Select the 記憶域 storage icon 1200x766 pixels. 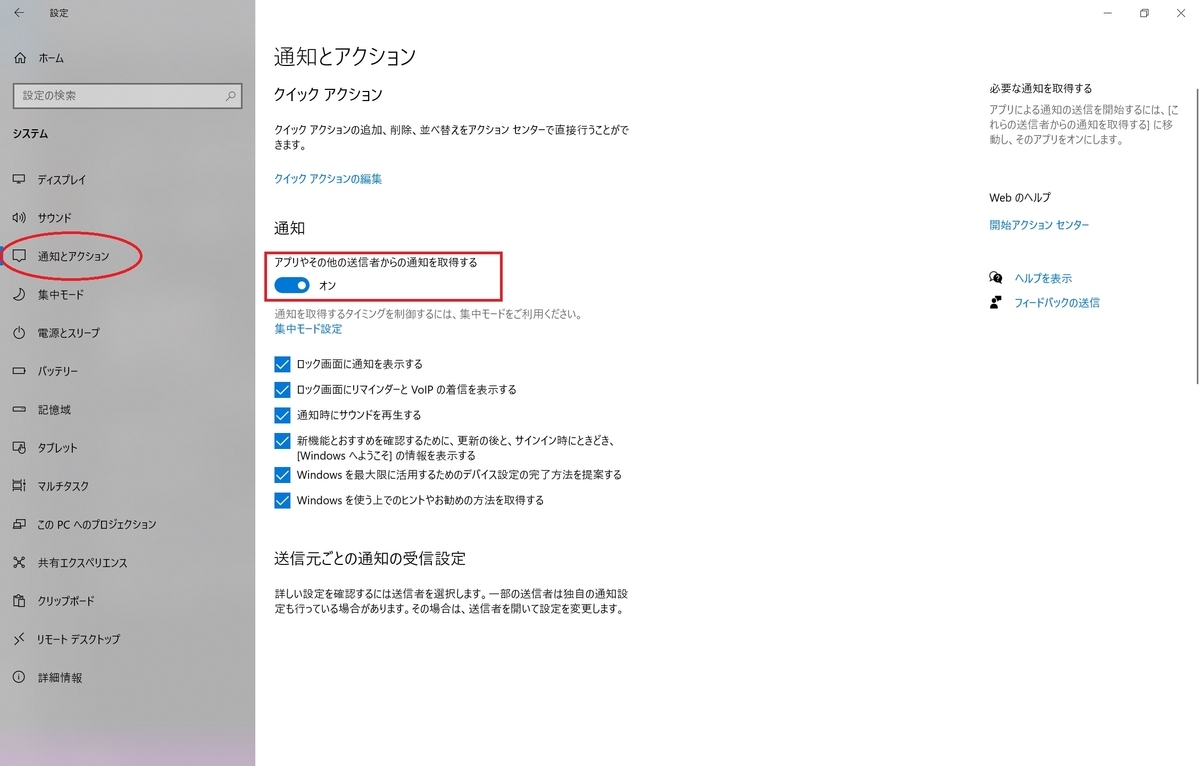[22, 409]
